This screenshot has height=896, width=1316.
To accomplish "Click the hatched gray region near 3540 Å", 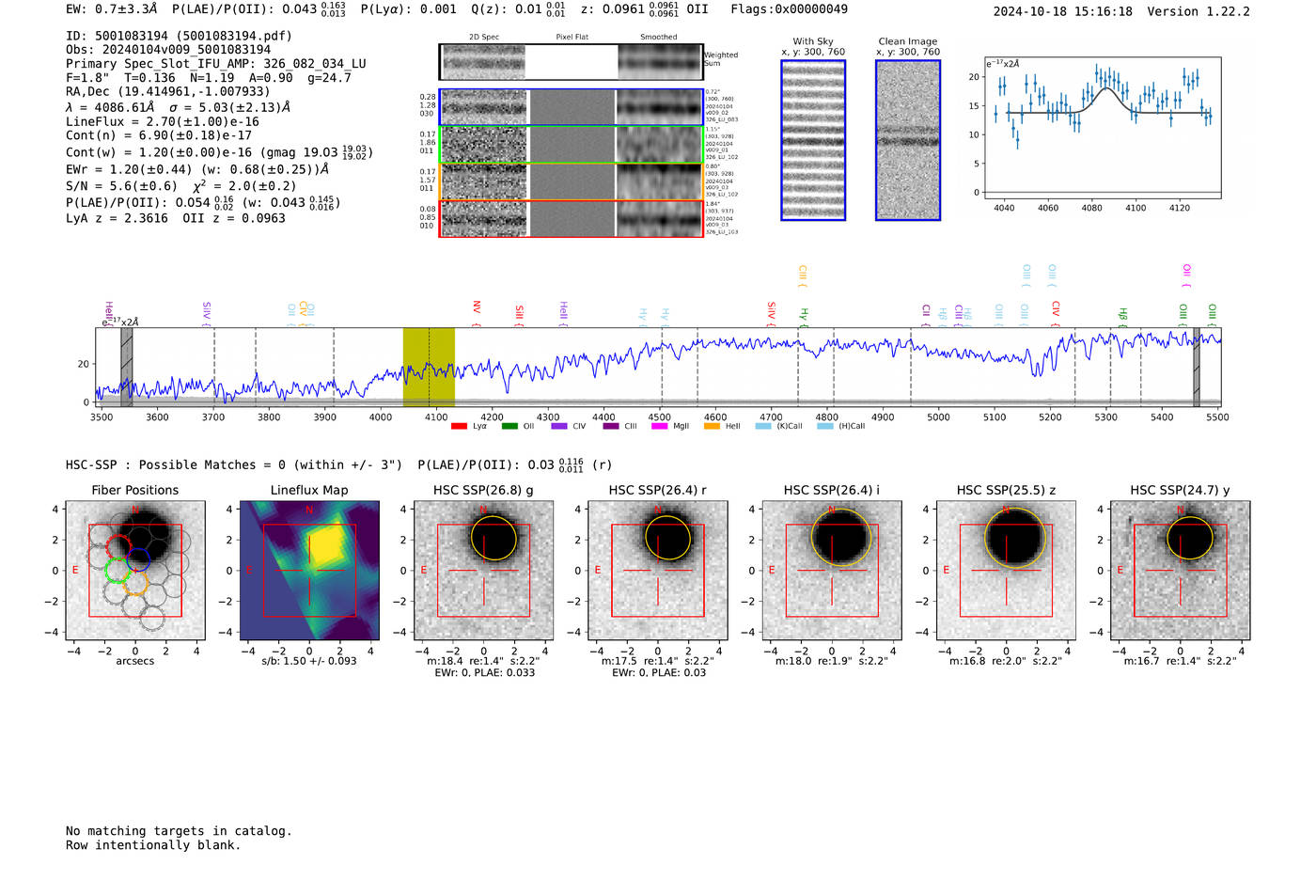I will tap(126, 367).
